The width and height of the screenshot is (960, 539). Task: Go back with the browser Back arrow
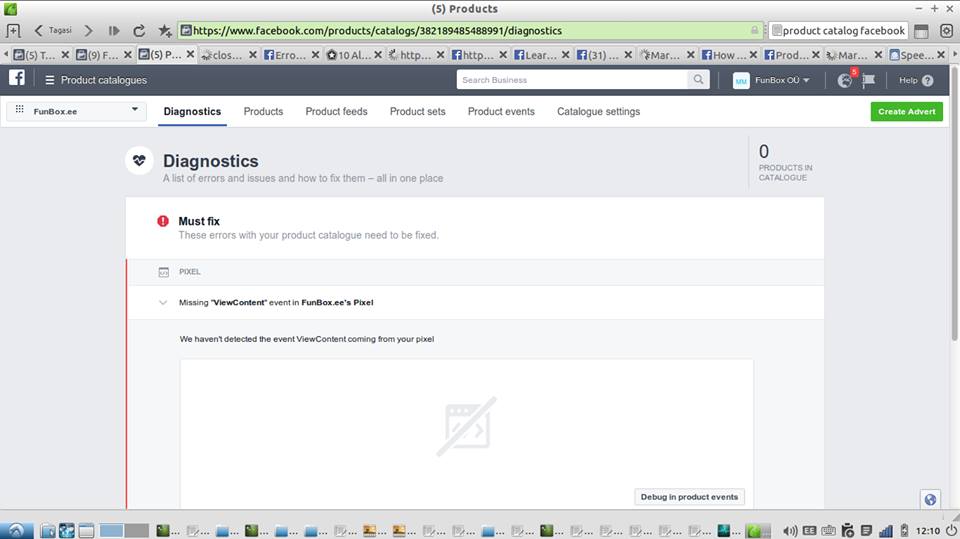pos(39,30)
